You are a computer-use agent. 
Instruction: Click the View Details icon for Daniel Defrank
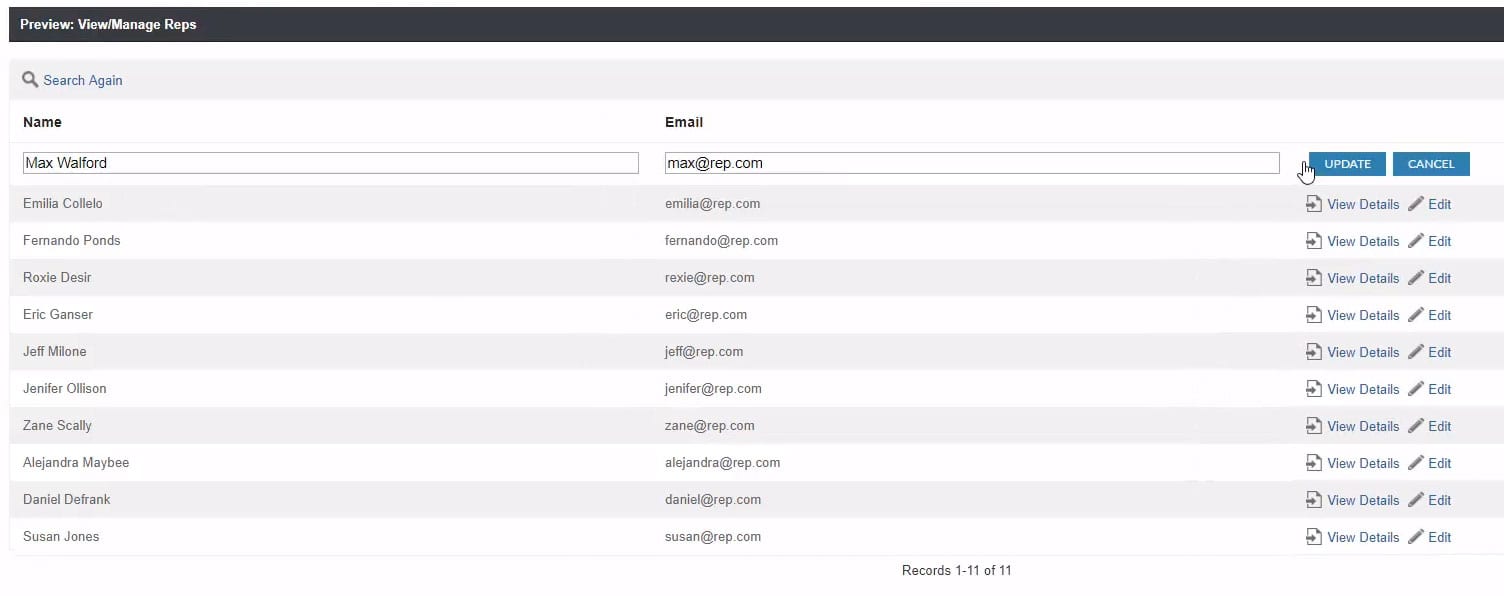pos(1314,500)
